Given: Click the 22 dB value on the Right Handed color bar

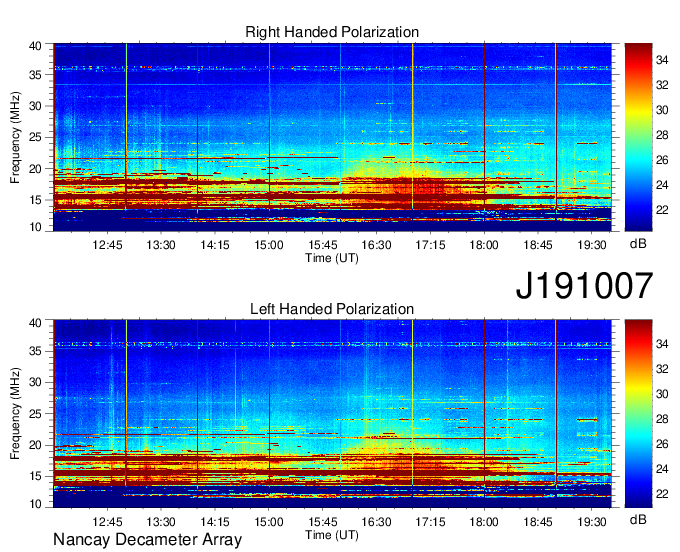Looking at the screenshot, I should tap(662, 210).
